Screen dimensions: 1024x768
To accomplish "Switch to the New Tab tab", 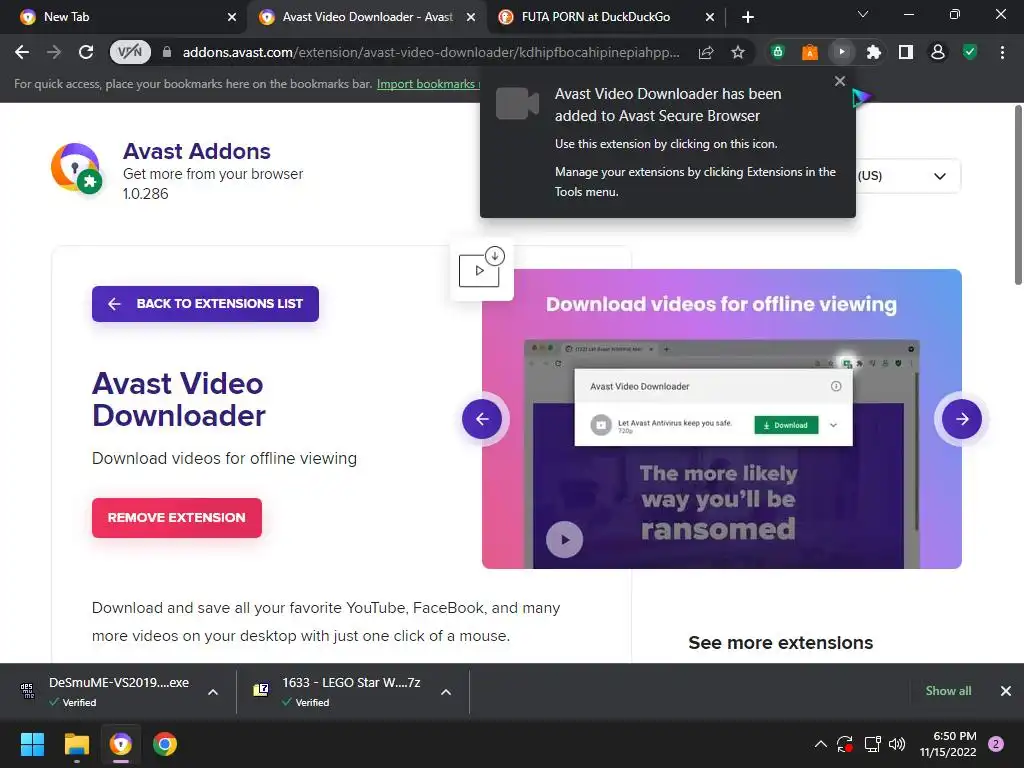I will [124, 17].
